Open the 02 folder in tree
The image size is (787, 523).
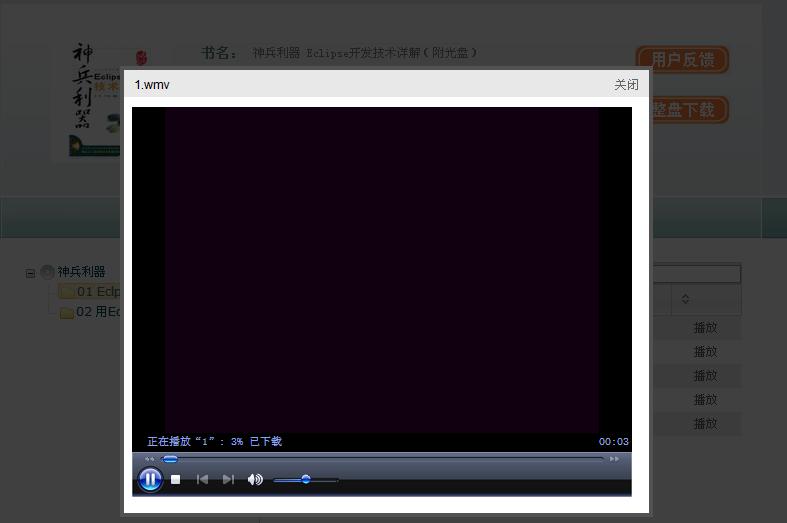click(x=97, y=312)
